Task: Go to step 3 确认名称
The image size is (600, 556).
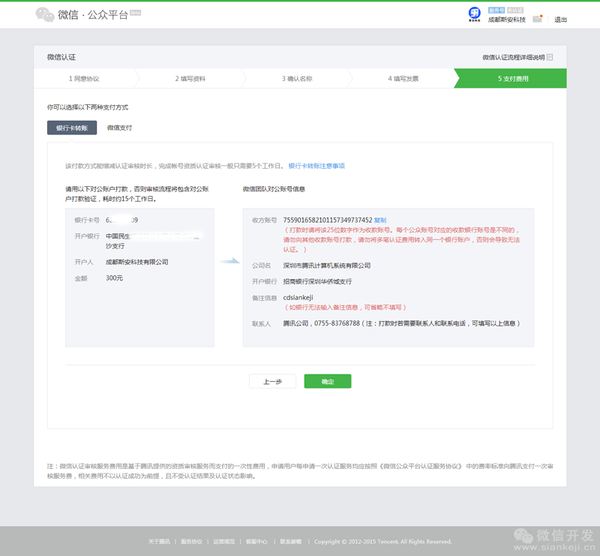Action: click(x=297, y=78)
